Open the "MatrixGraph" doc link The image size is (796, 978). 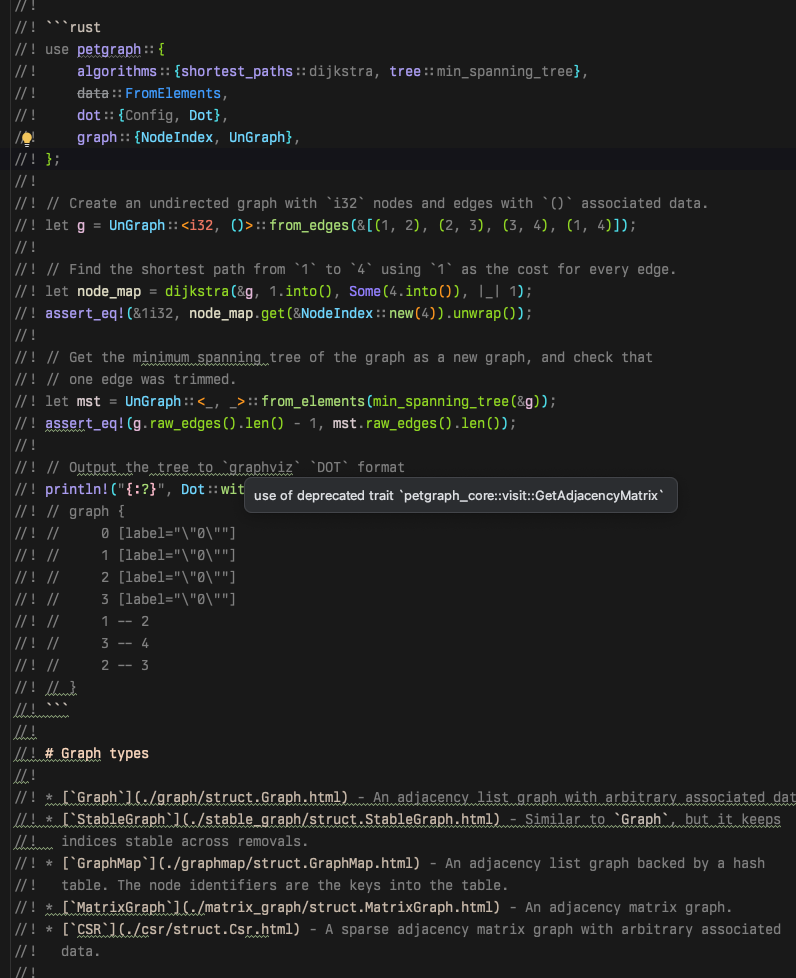281,908
